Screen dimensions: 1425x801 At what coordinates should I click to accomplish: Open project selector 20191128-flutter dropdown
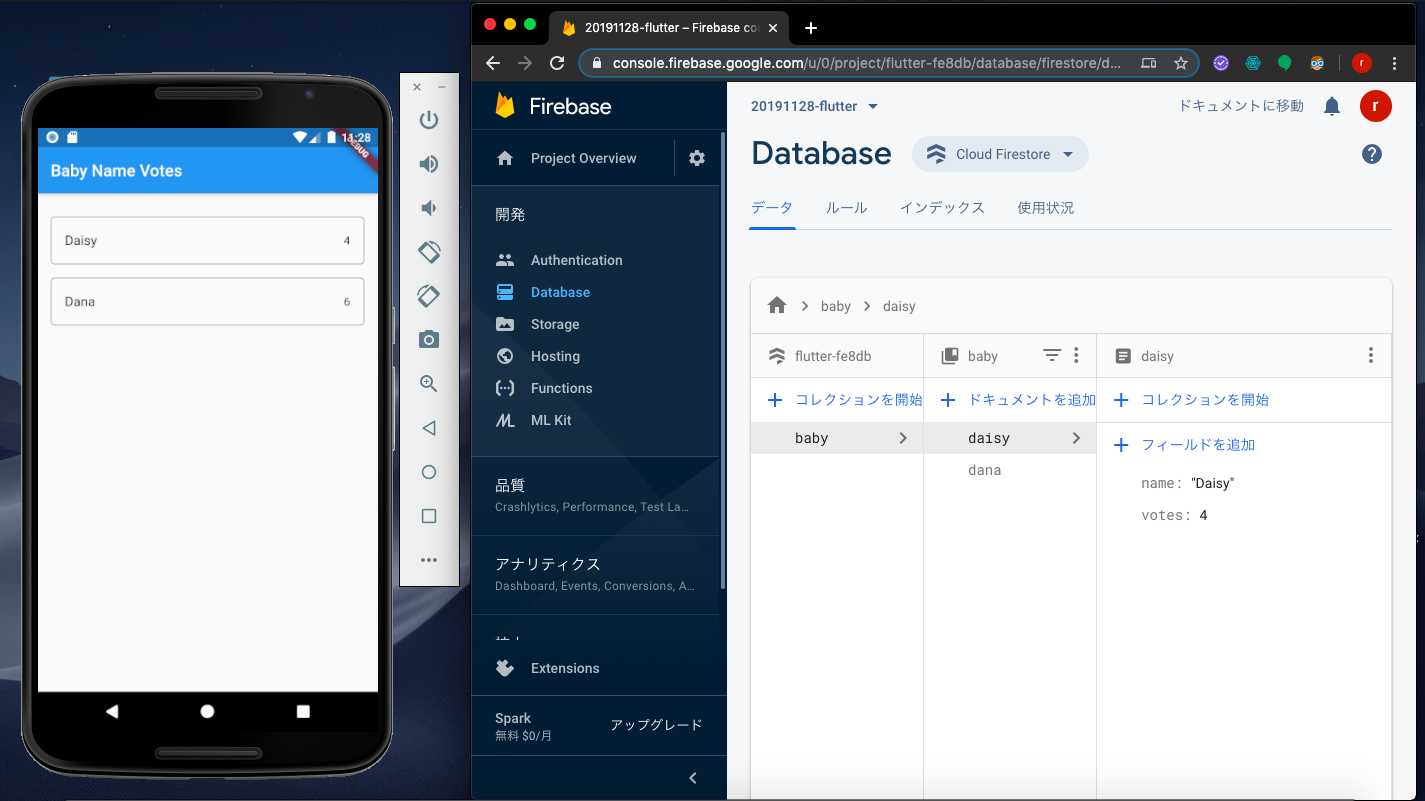click(815, 106)
